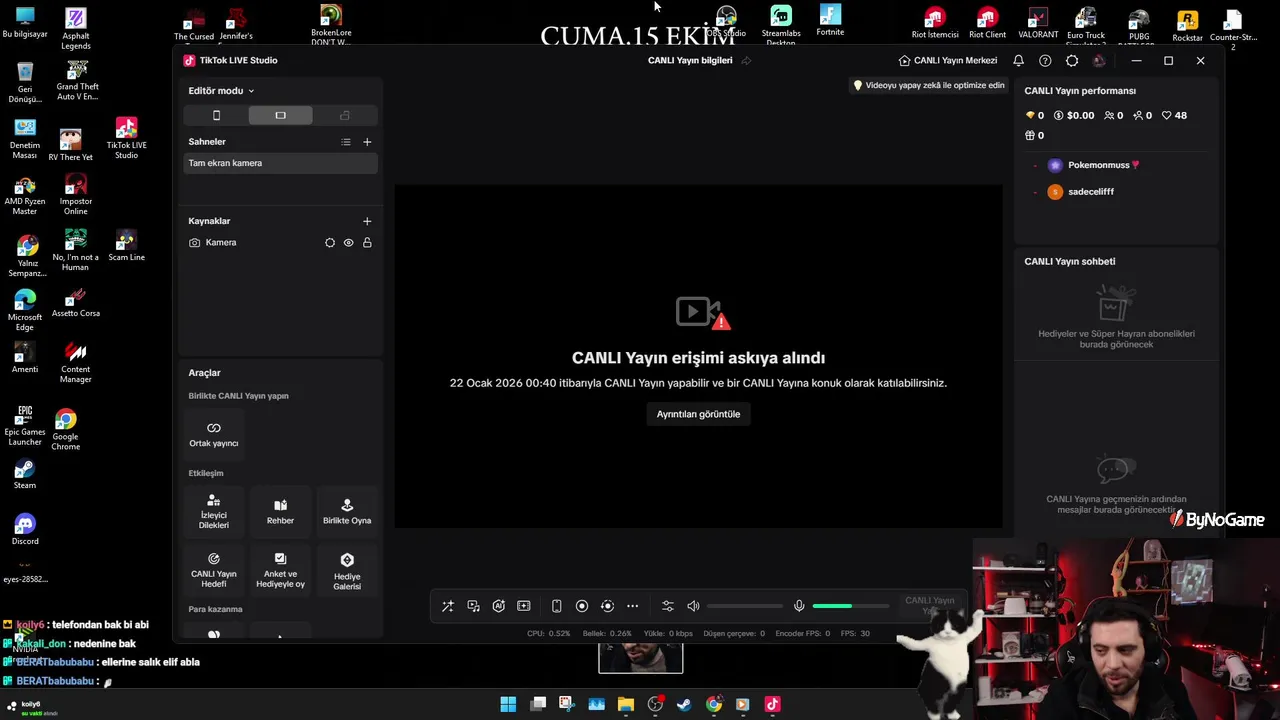
Task: Mute the microphone
Action: click(799, 606)
